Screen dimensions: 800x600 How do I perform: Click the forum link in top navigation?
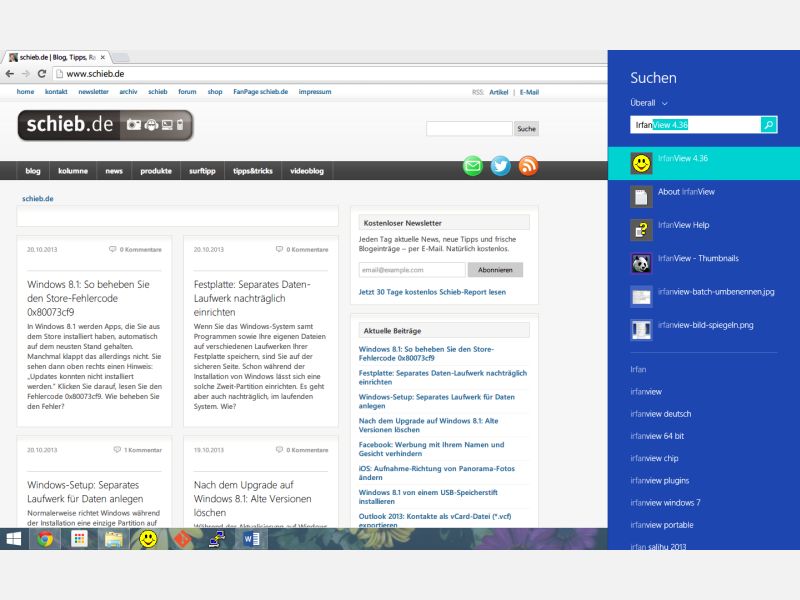click(187, 92)
